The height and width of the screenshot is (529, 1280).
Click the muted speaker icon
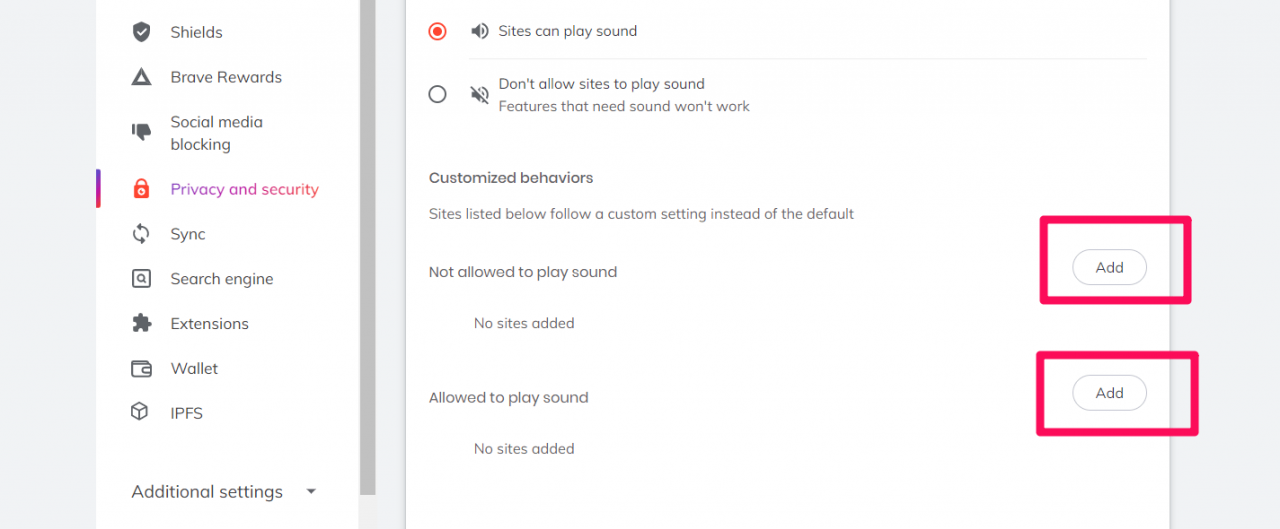(480, 95)
